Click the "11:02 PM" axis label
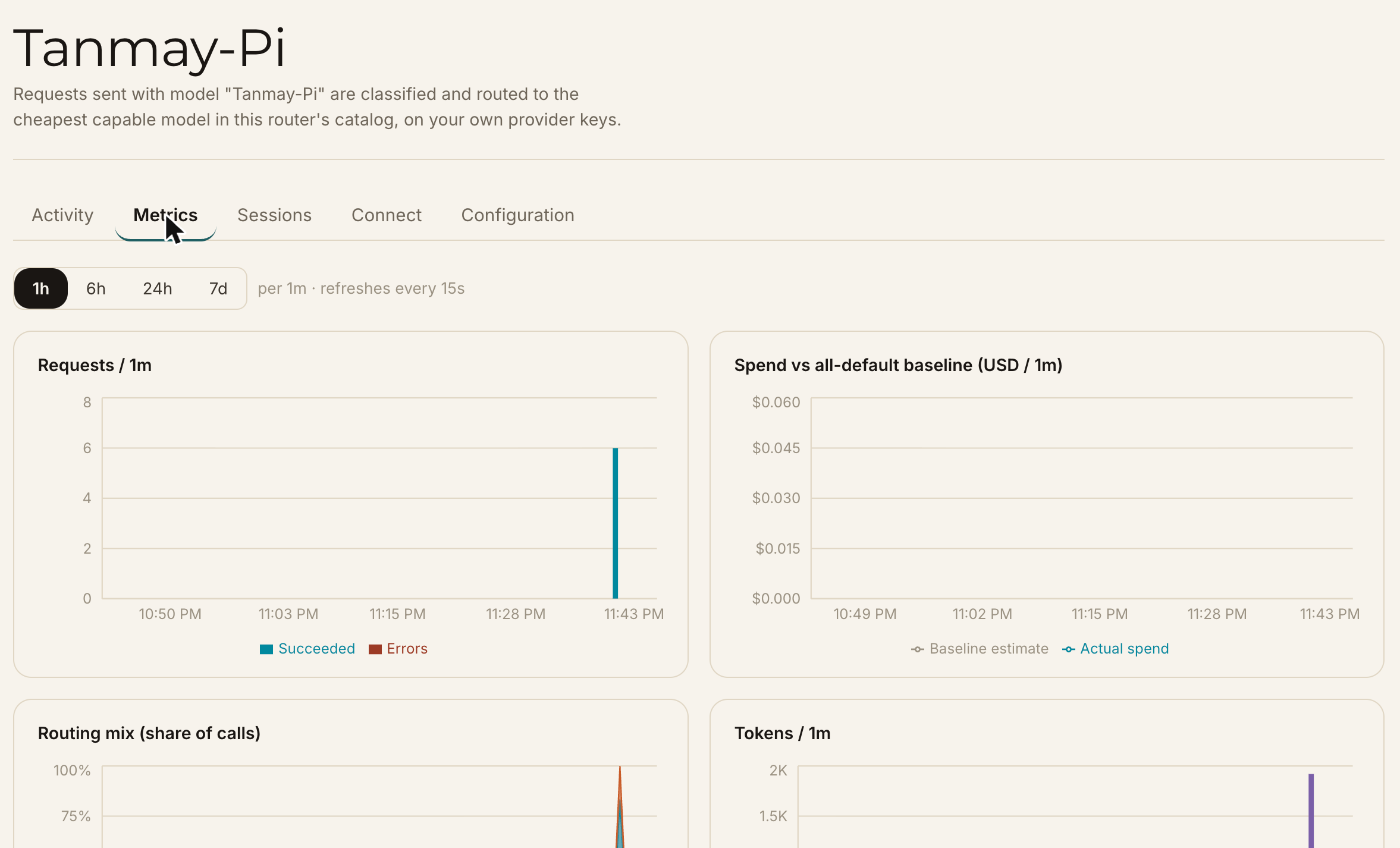The image size is (1400, 848). click(982, 614)
